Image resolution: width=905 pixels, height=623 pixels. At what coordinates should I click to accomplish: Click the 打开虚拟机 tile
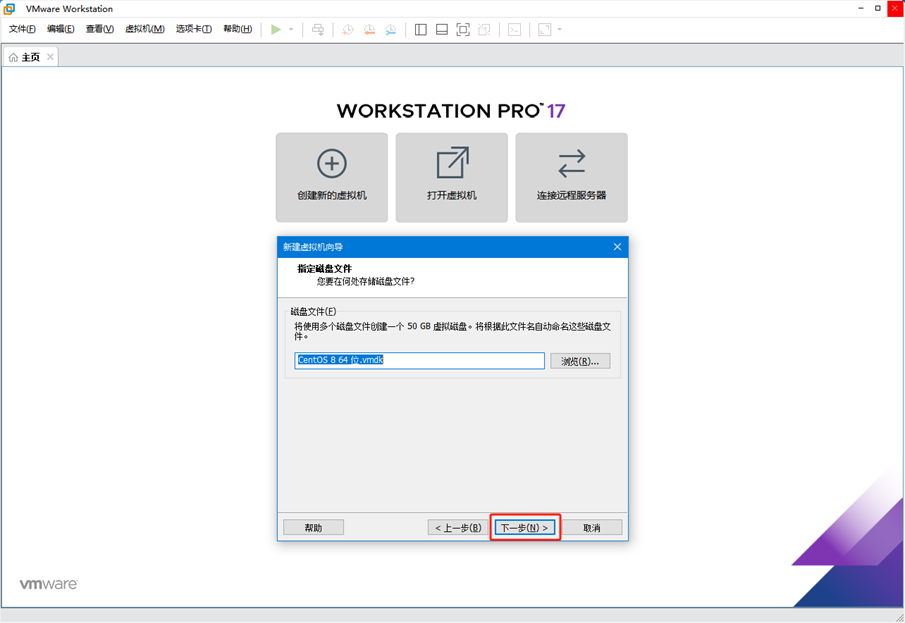pyautogui.click(x=452, y=177)
